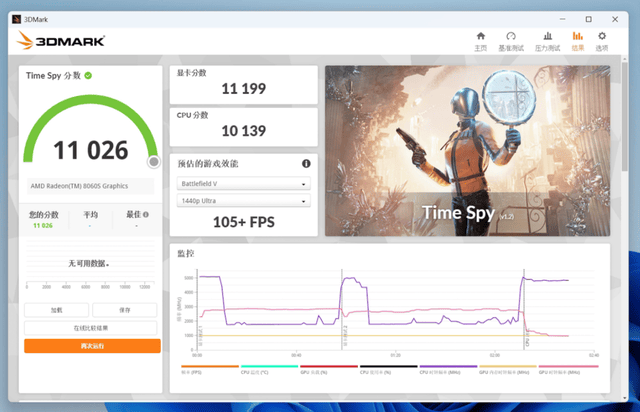Click 在线比较结果 compare online button
Image resolution: width=640 pixels, height=412 pixels.
(91, 327)
